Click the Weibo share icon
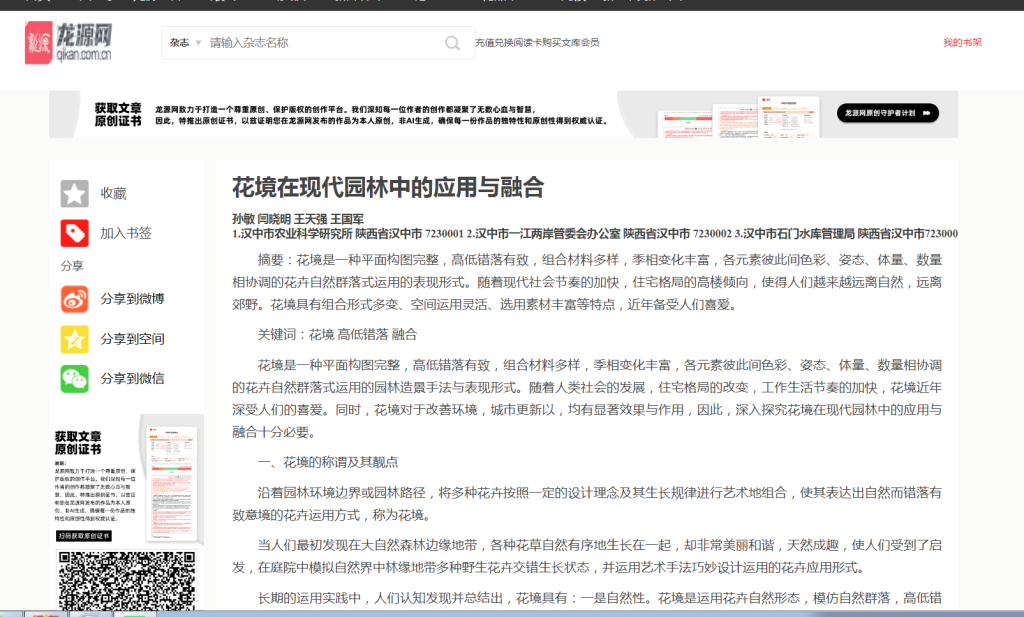The image size is (1024, 617). click(x=74, y=299)
